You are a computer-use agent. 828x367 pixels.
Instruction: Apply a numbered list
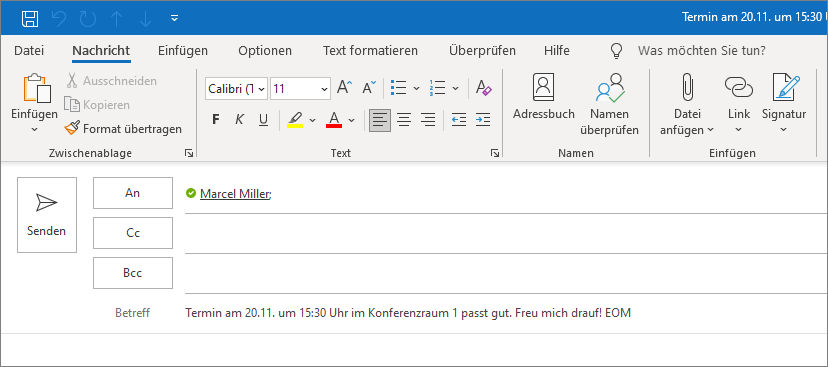(438, 88)
